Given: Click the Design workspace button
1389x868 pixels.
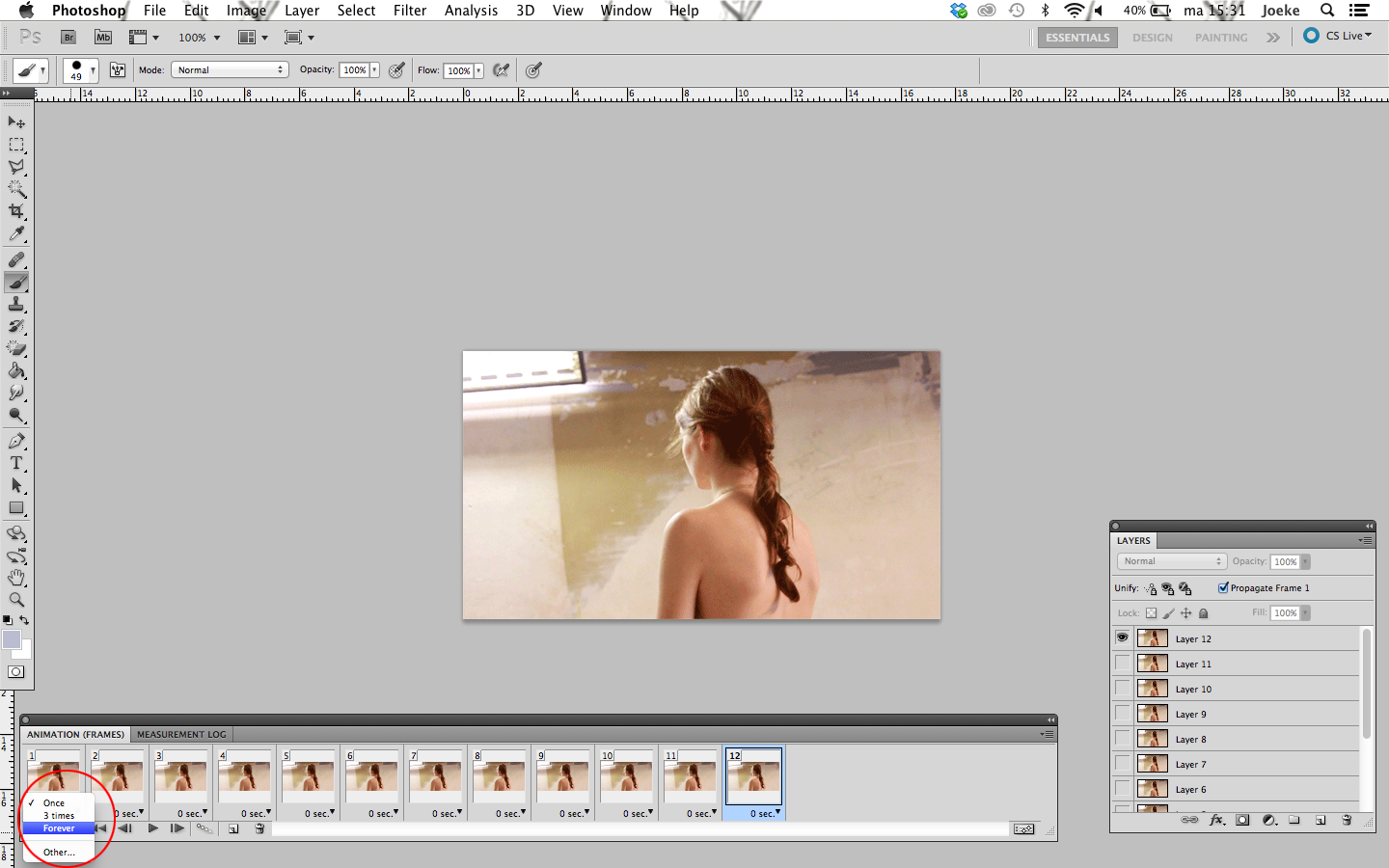Looking at the screenshot, I should (x=1153, y=38).
